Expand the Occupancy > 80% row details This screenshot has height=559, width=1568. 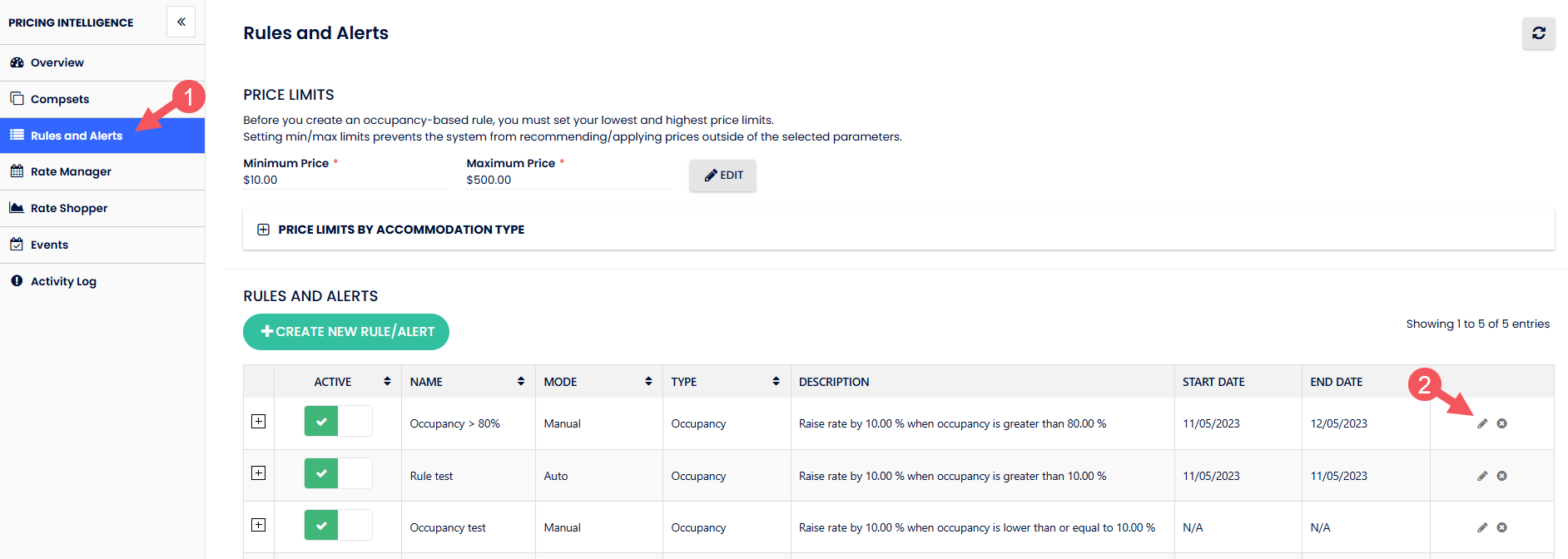coord(259,422)
